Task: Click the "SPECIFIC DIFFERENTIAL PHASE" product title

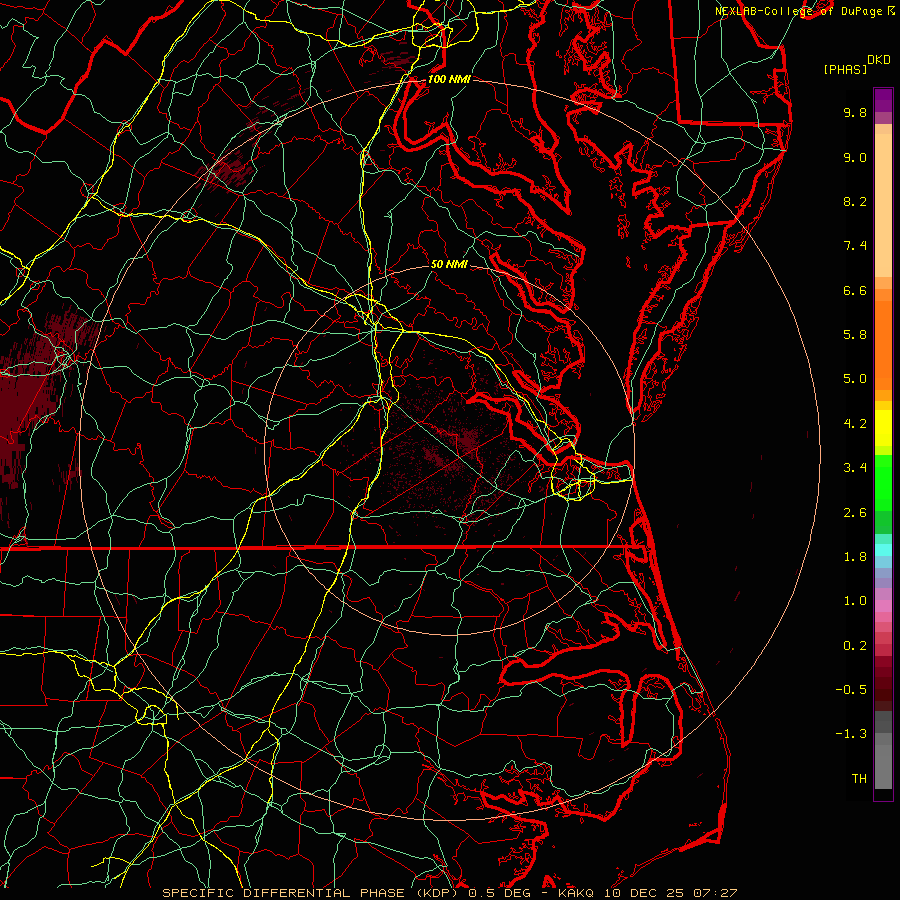Action: coord(284,893)
